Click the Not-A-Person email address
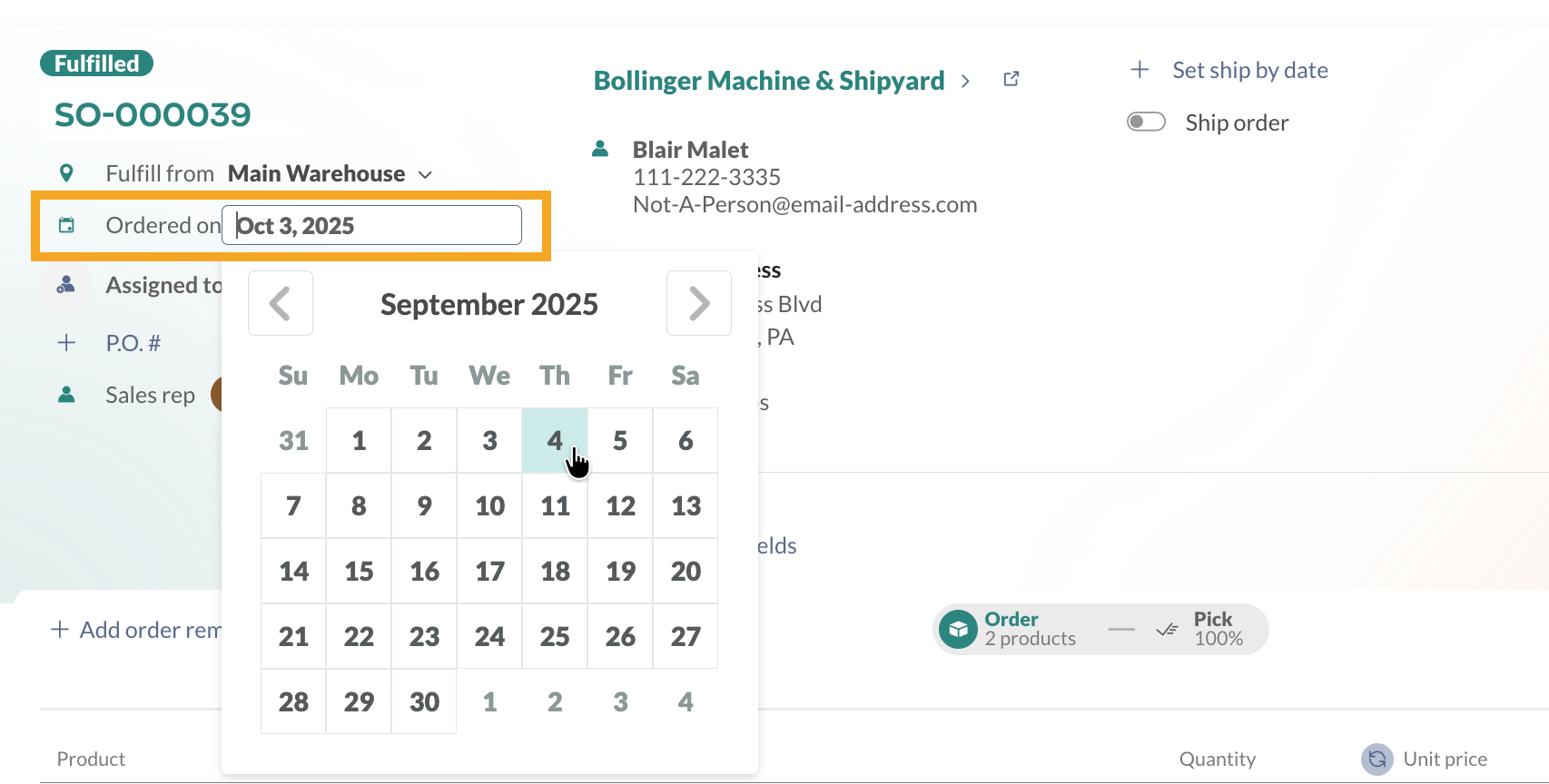Screen dimensions: 1549x784 click(804, 204)
